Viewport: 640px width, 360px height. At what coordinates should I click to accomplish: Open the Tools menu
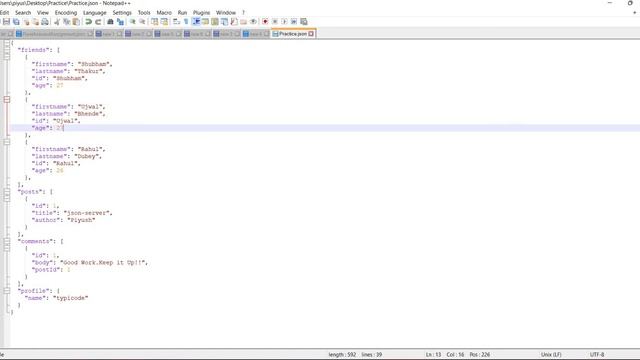coord(144,13)
